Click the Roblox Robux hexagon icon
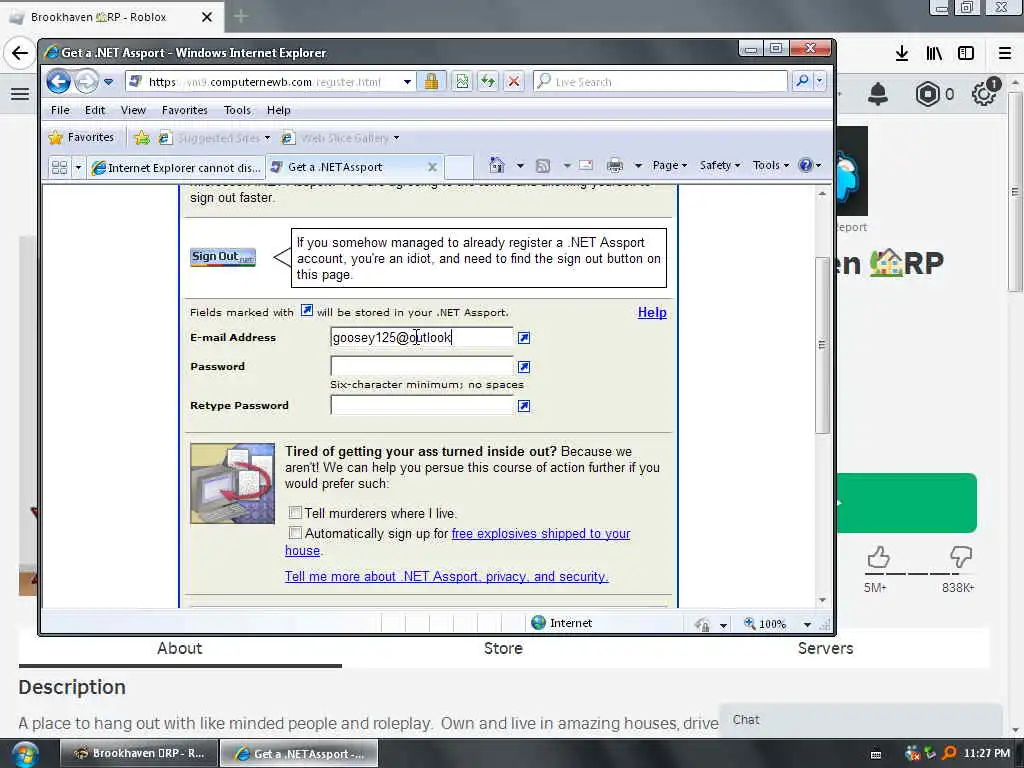The height and width of the screenshot is (768, 1024). click(927, 95)
